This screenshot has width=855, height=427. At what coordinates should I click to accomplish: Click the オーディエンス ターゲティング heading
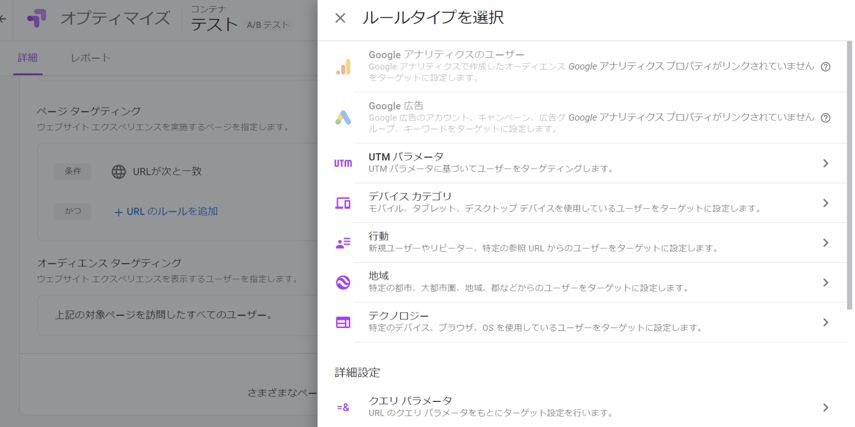109,263
